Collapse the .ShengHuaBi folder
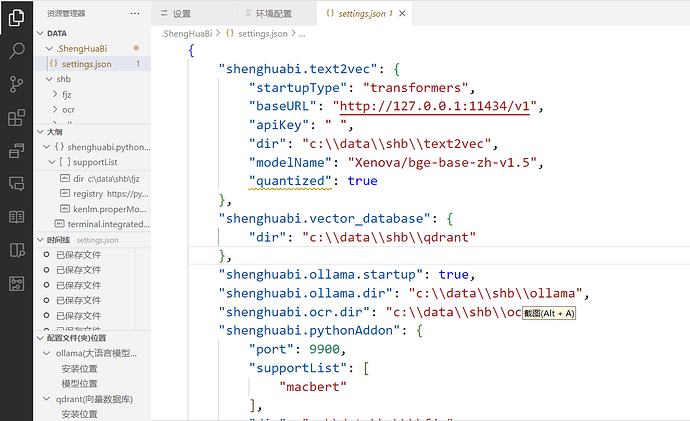This screenshot has height=421, width=690. tap(49, 48)
